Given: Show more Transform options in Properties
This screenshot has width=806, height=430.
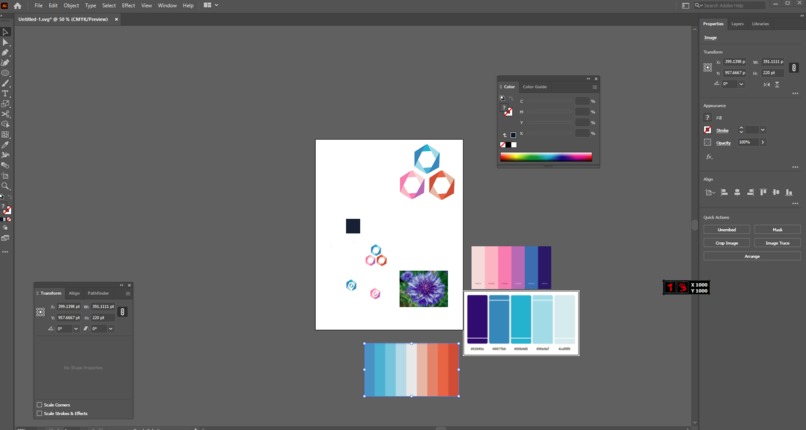Looking at the screenshot, I should (x=795, y=94).
